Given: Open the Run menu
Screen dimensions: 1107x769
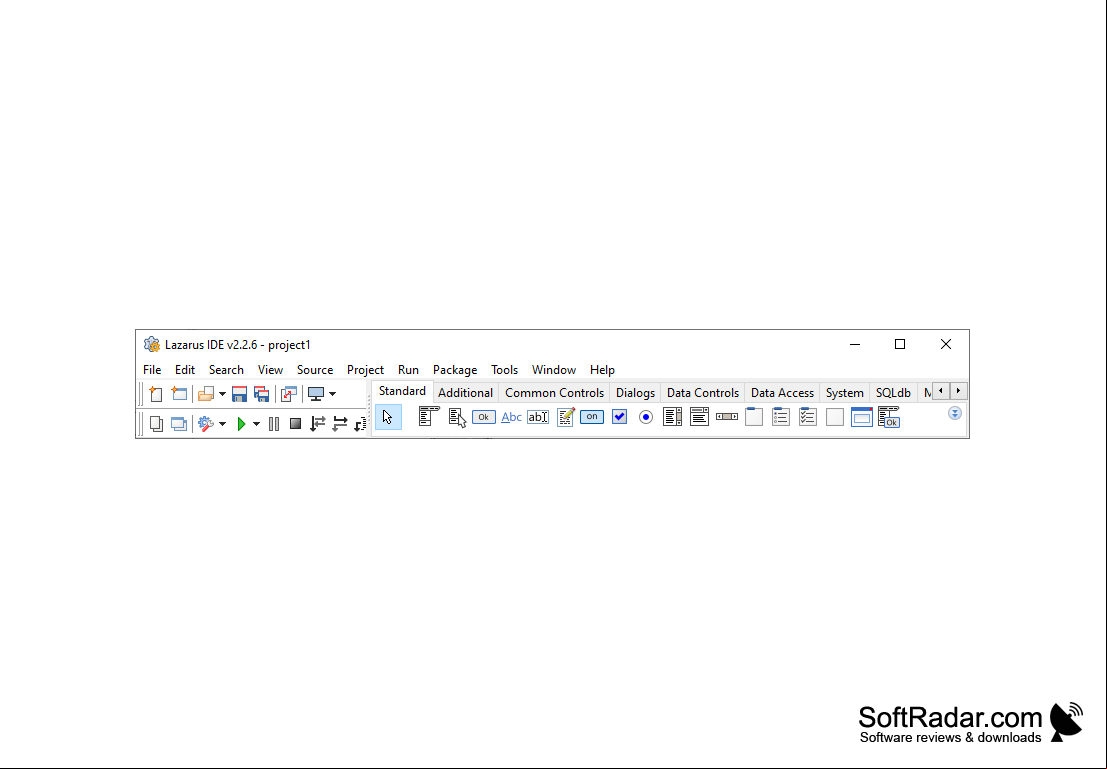Looking at the screenshot, I should click(x=408, y=369).
